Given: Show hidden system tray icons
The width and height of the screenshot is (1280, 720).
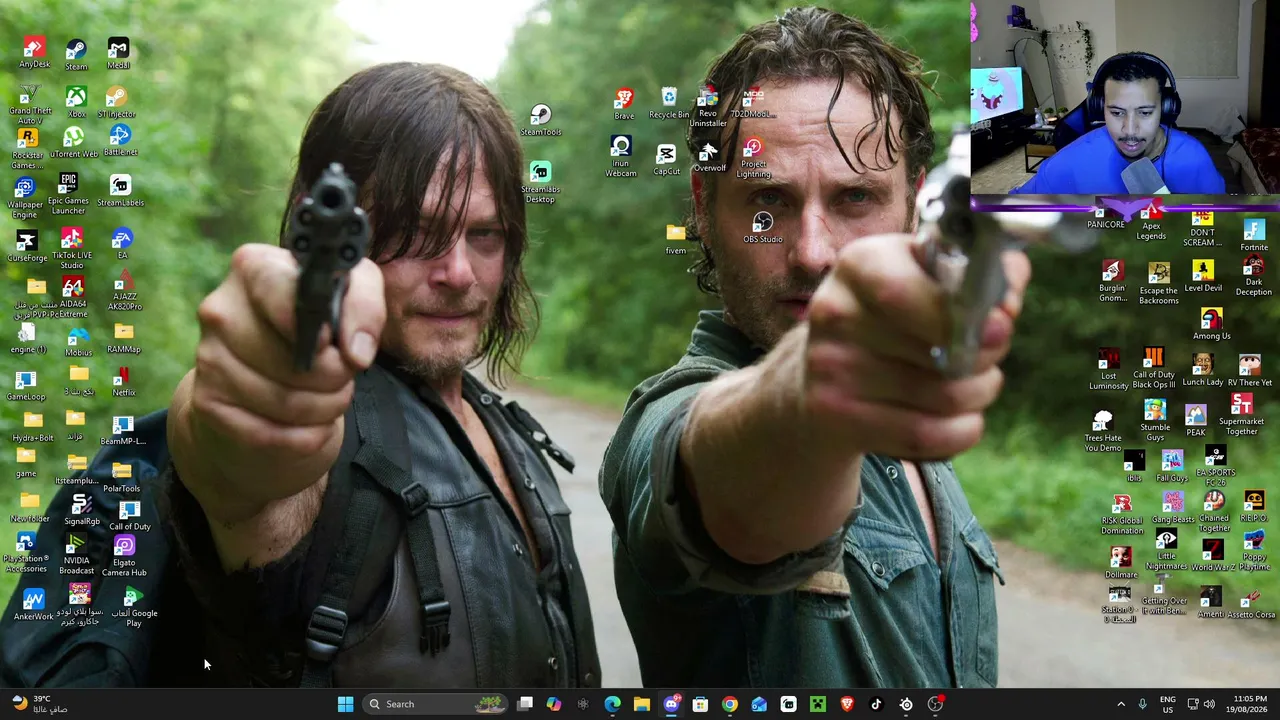Looking at the screenshot, I should pos(1120,704).
